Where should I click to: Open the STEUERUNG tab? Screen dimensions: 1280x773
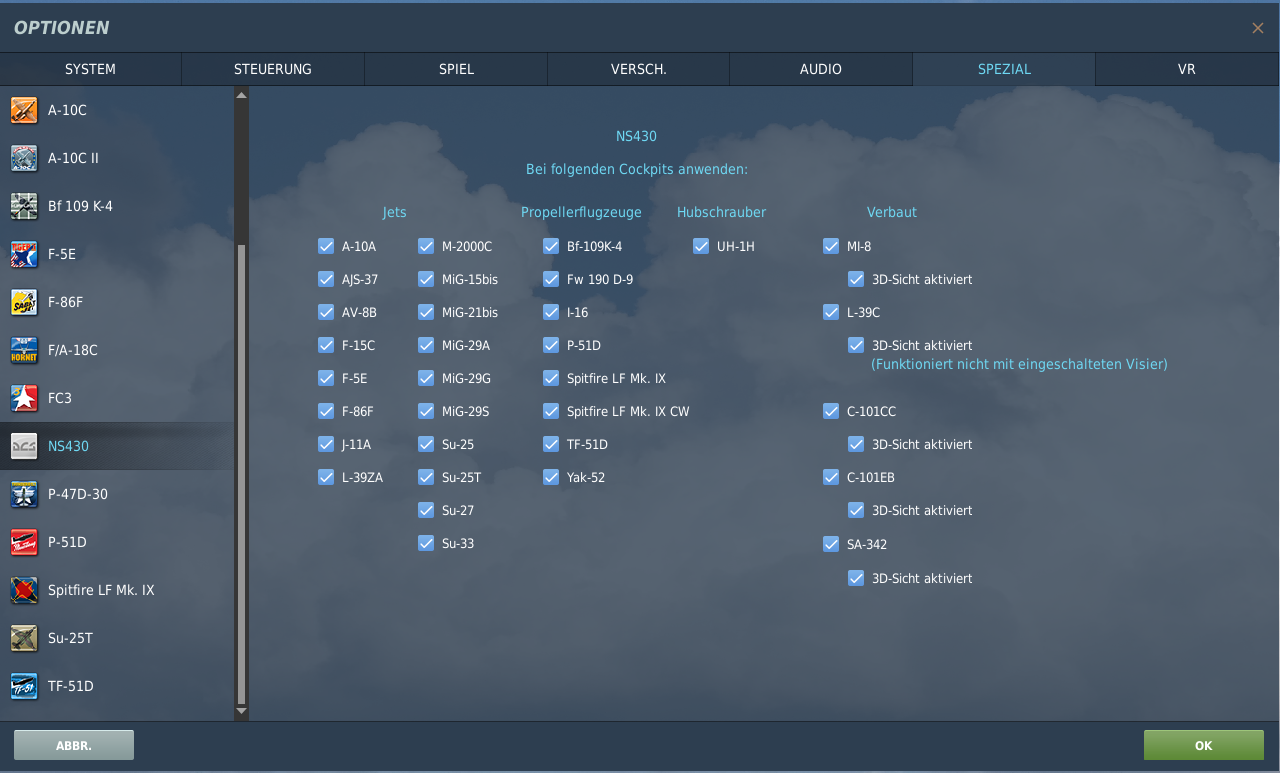(273, 69)
